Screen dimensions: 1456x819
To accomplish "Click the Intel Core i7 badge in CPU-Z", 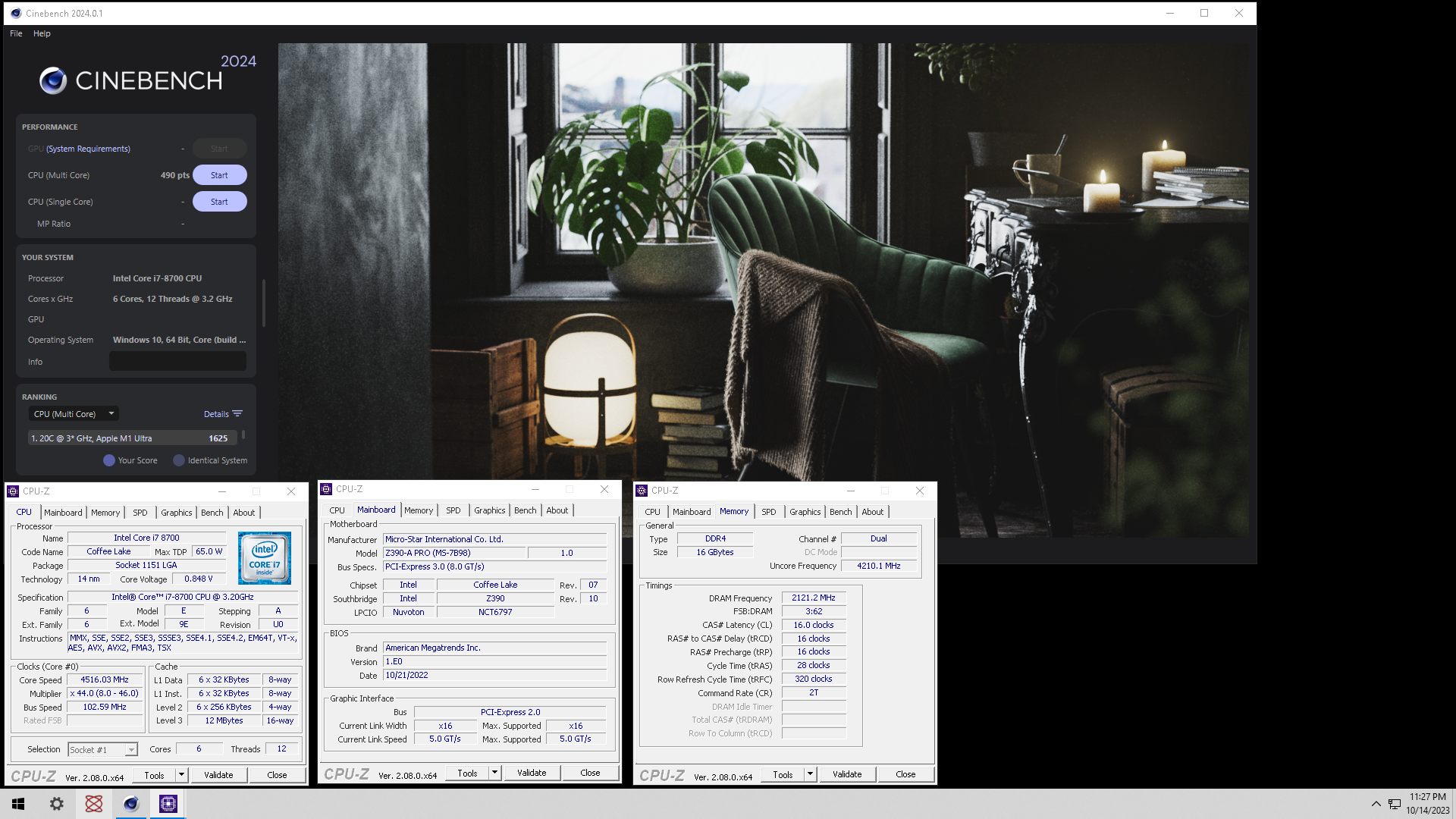I will pyautogui.click(x=265, y=558).
